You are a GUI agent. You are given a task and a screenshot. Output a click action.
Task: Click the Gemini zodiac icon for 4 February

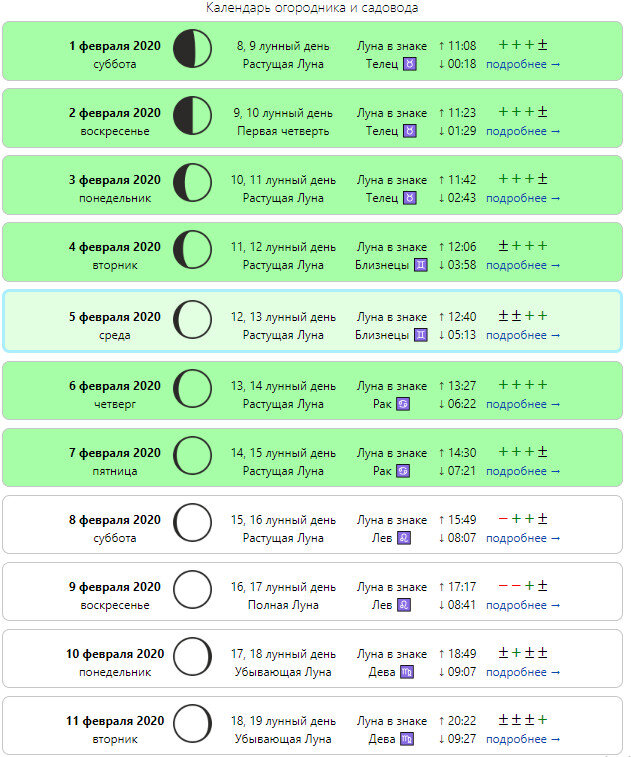[x=421, y=265]
